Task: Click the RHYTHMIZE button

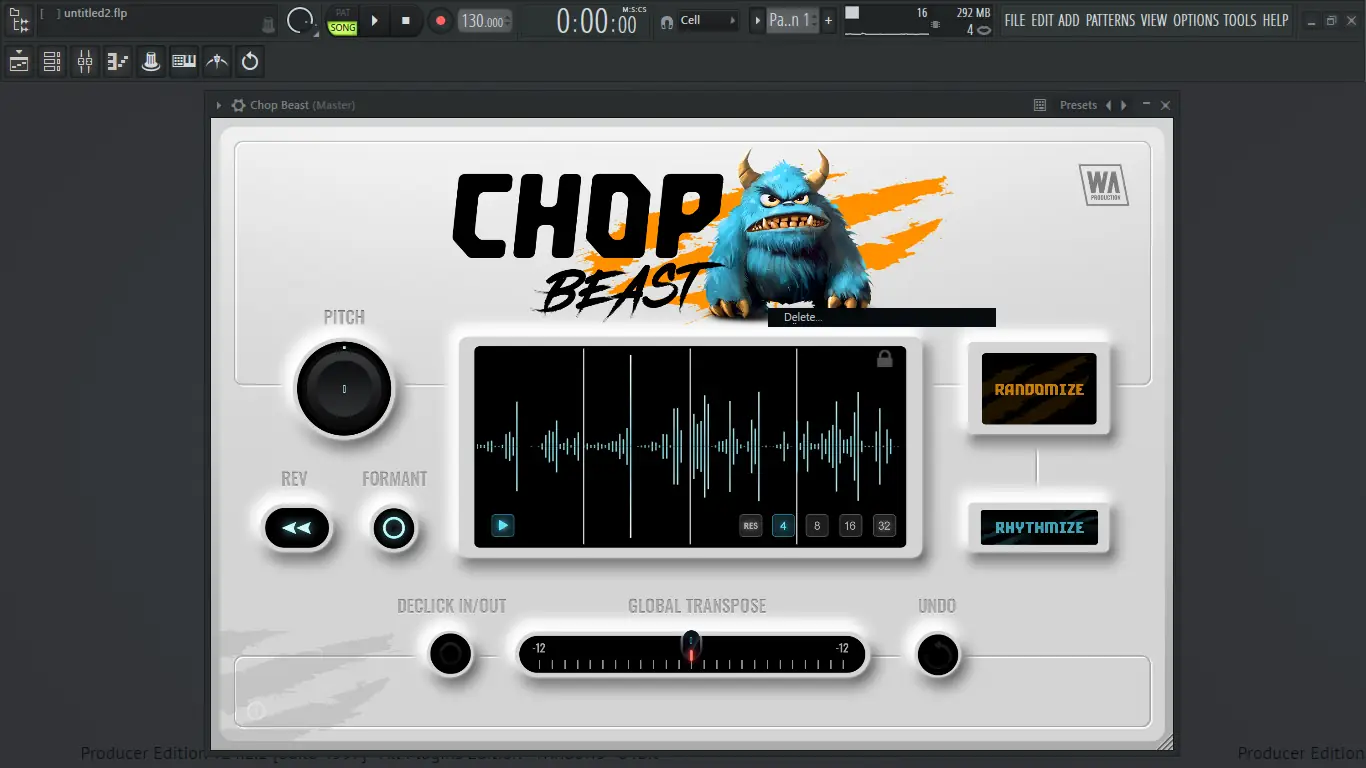Action: 1039,527
